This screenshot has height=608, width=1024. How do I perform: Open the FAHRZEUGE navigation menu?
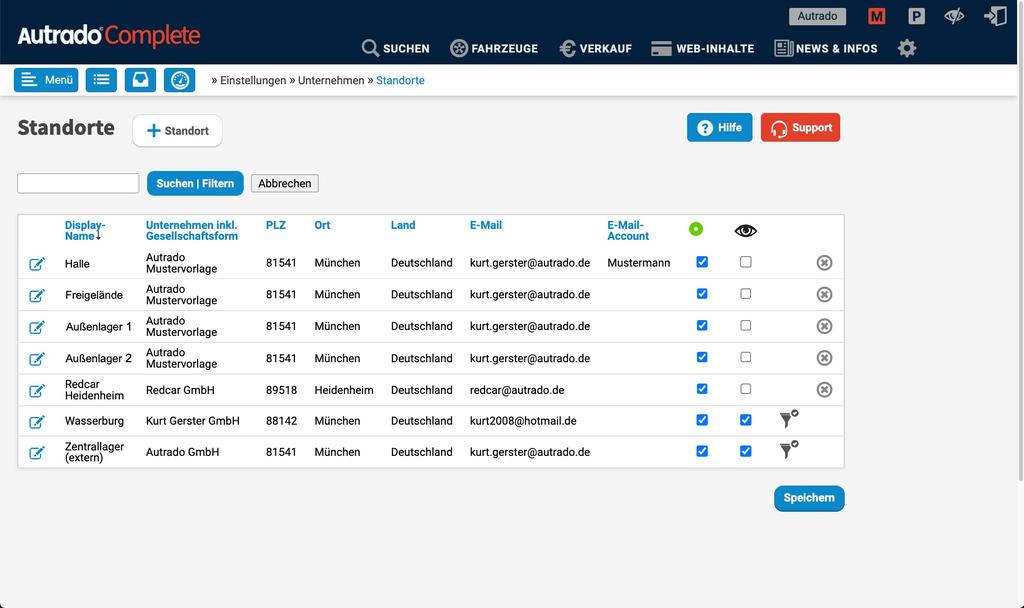pos(494,48)
